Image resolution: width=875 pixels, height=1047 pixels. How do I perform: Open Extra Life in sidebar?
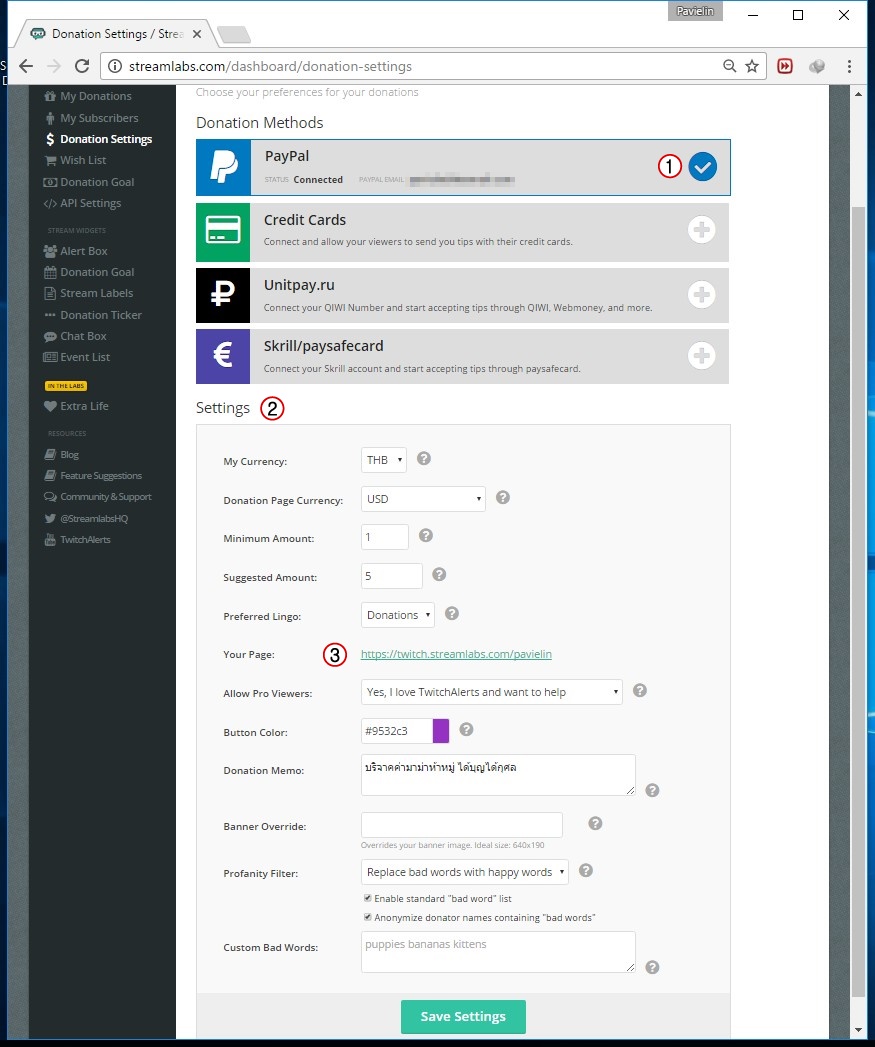coord(76,406)
